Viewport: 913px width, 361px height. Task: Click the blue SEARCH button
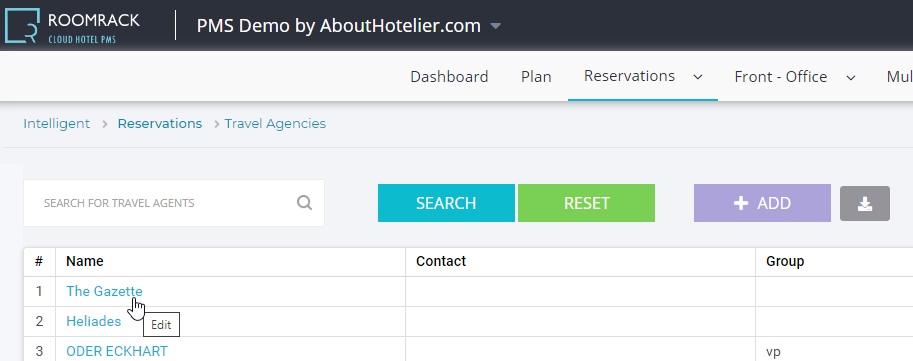tap(446, 203)
